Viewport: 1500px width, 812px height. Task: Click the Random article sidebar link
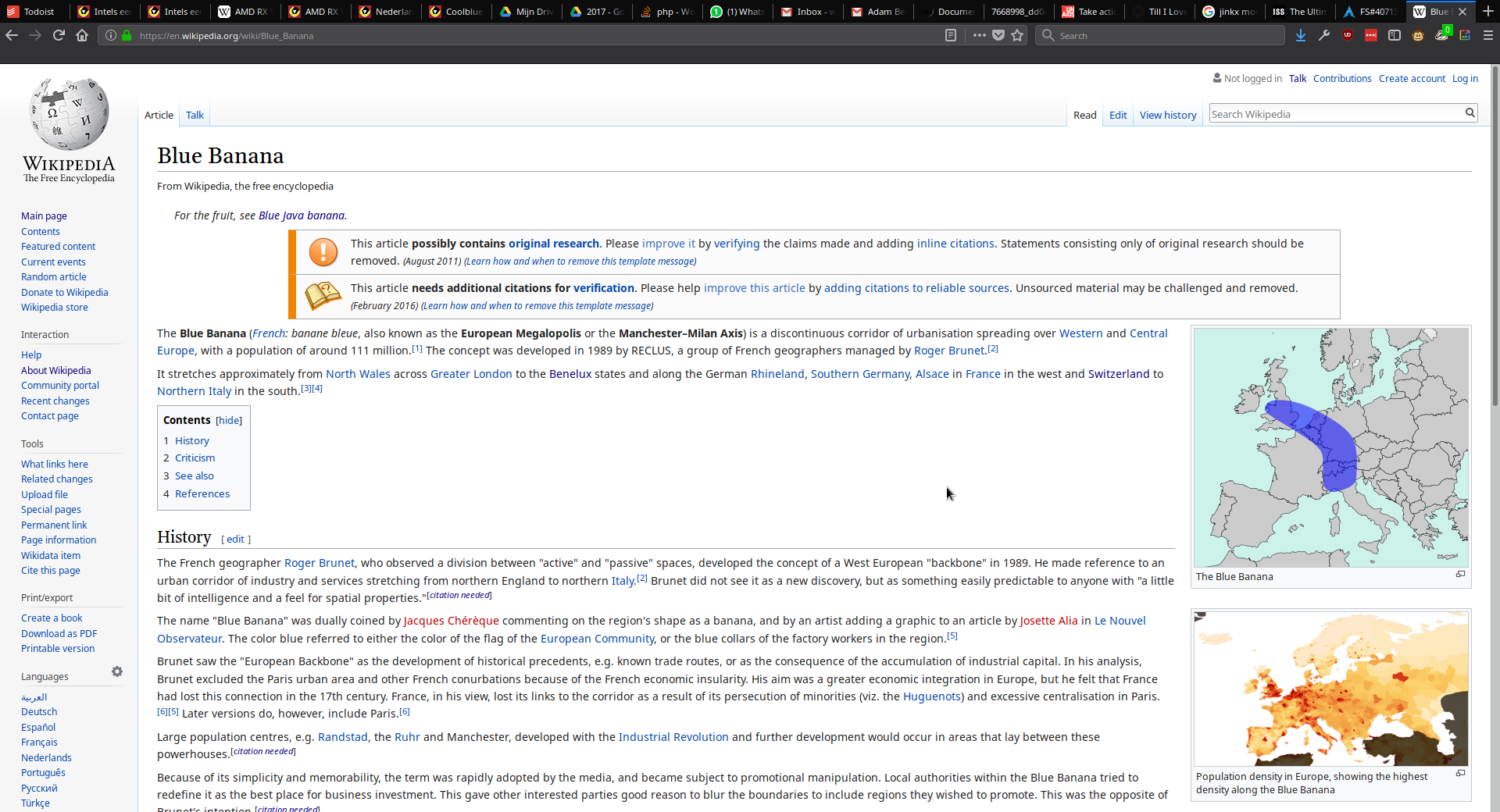(x=54, y=277)
